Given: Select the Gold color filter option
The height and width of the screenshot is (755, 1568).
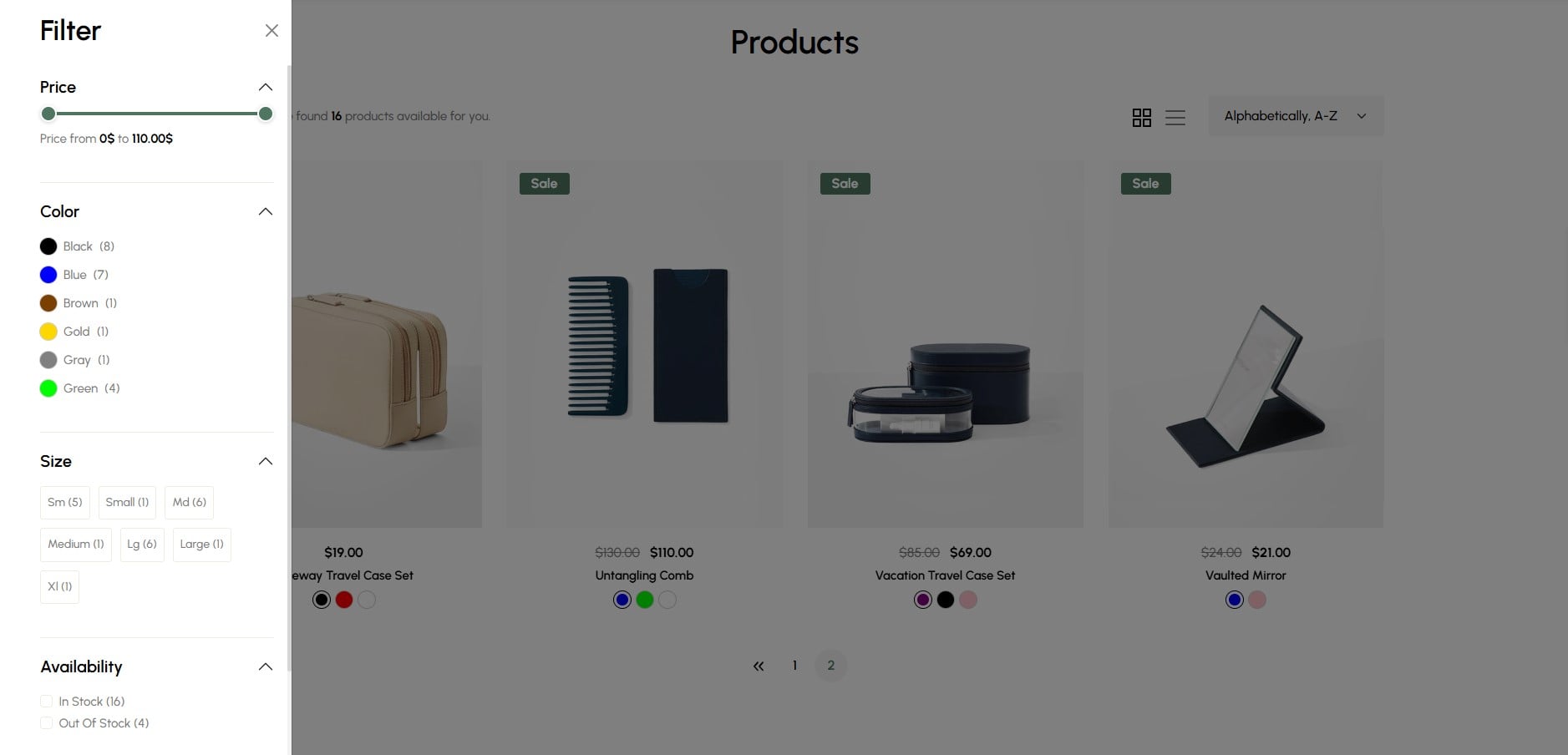Looking at the screenshot, I should 74,332.
